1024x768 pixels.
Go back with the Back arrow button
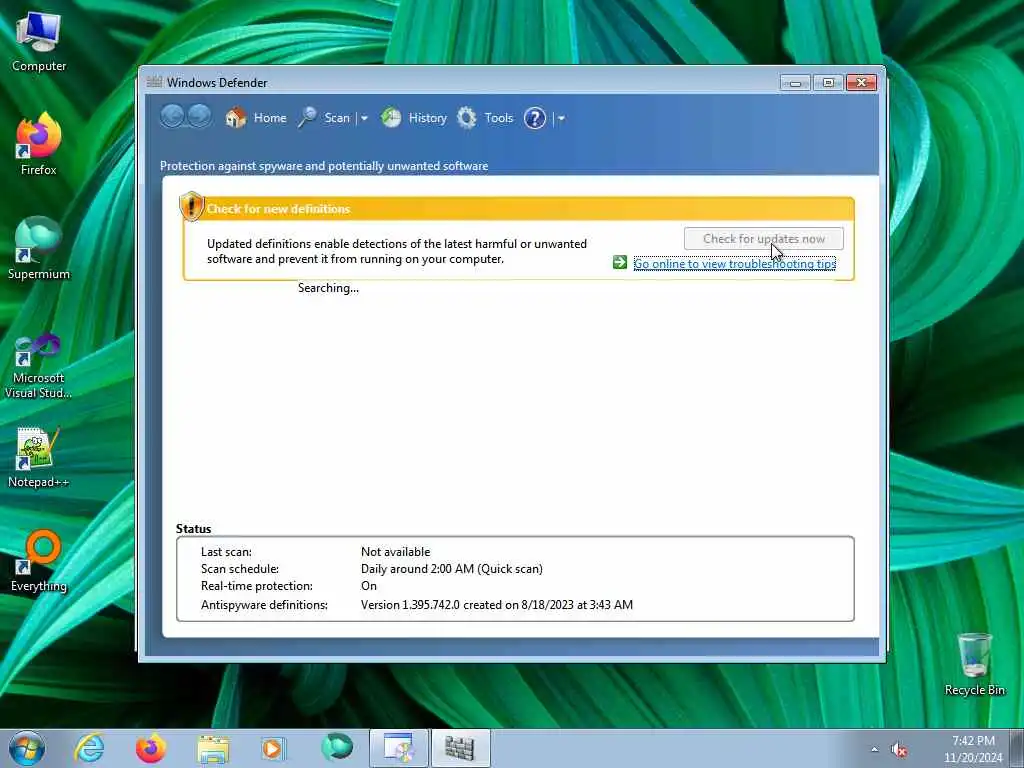coord(172,117)
